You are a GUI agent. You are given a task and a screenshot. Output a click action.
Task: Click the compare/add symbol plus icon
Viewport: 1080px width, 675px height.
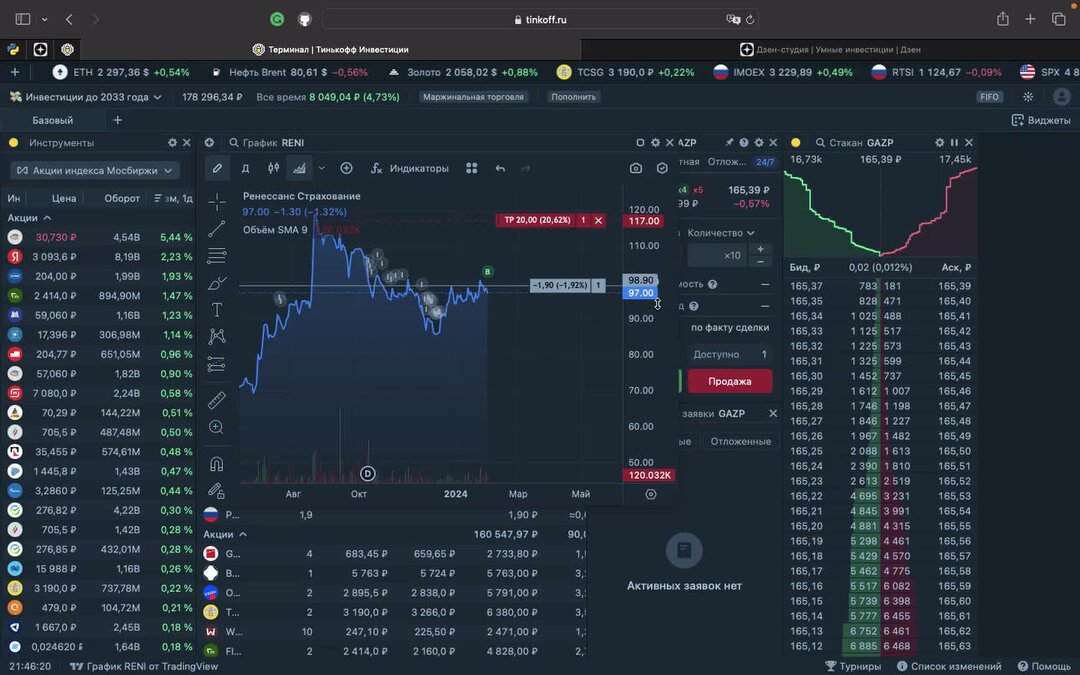(346, 168)
